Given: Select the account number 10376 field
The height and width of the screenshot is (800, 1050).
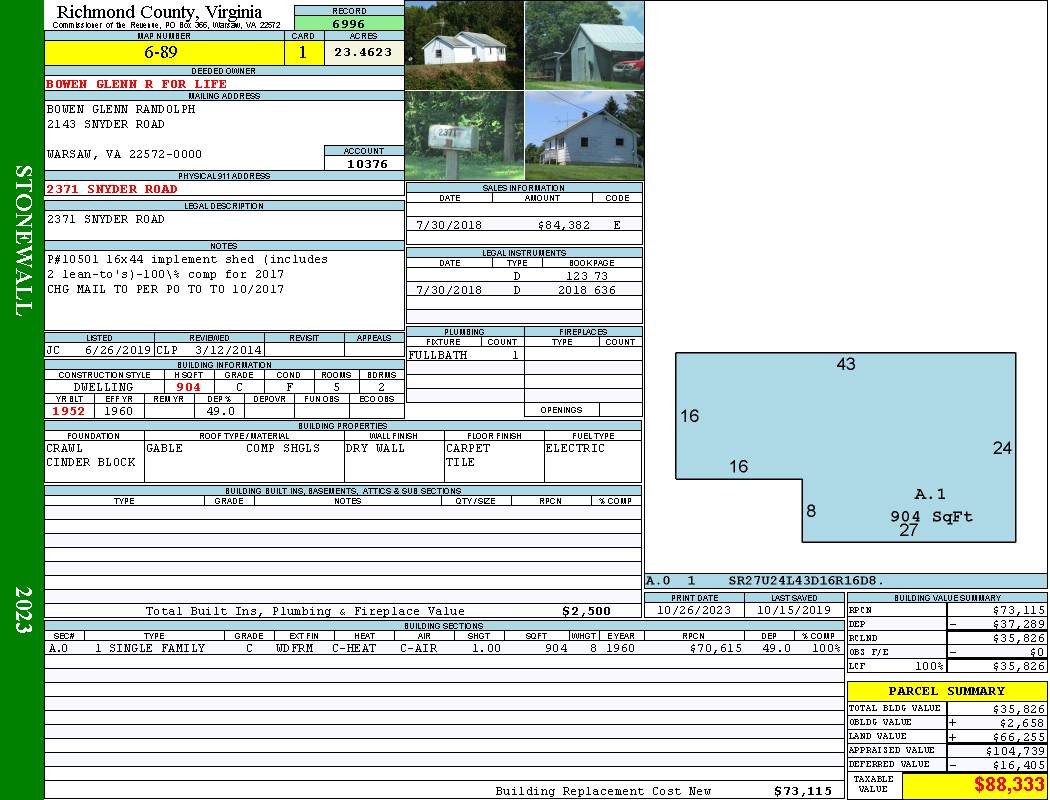Looking at the screenshot, I should pyautogui.click(x=364, y=163).
